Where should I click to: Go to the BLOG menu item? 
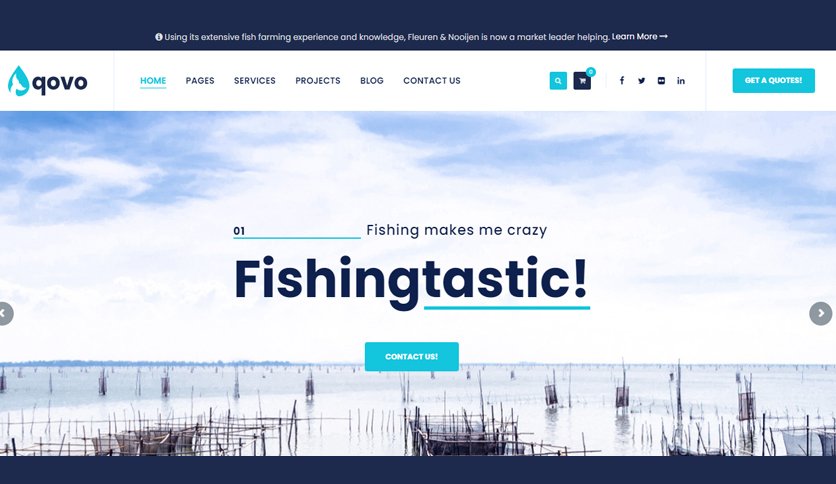tap(372, 80)
